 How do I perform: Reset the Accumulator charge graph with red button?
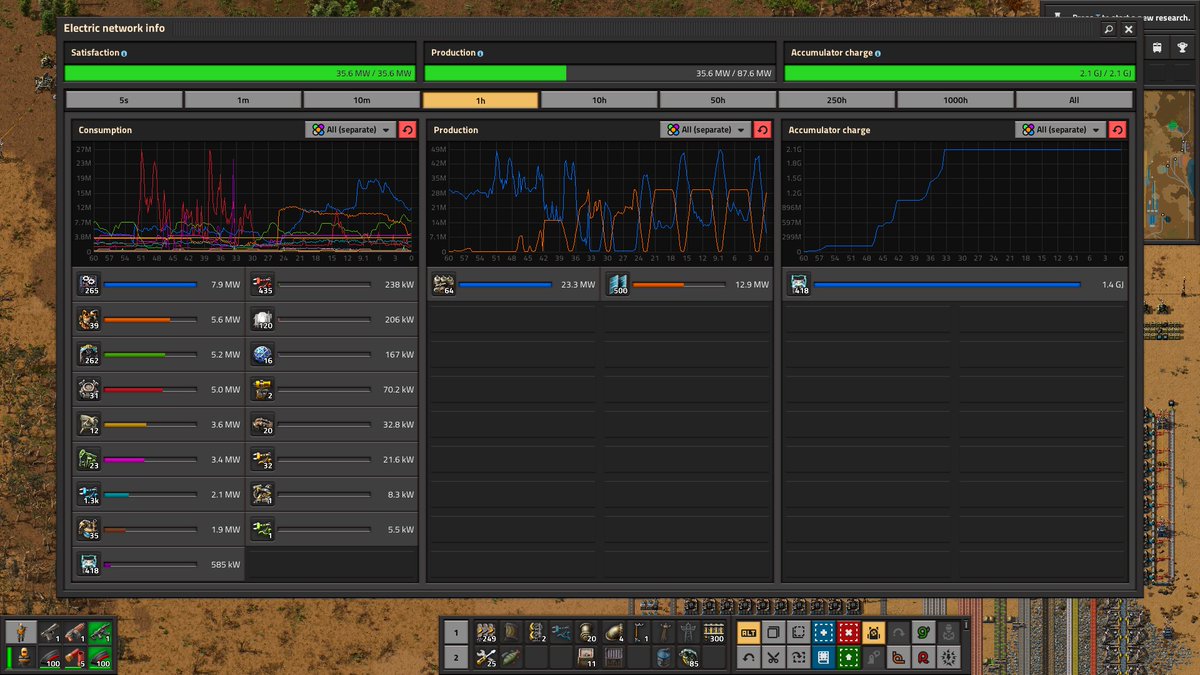[x=1117, y=130]
